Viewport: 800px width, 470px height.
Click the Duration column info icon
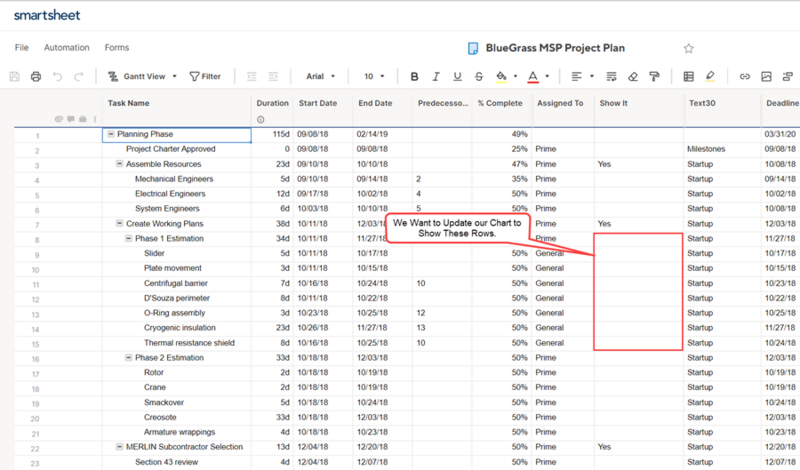pyautogui.click(x=261, y=119)
